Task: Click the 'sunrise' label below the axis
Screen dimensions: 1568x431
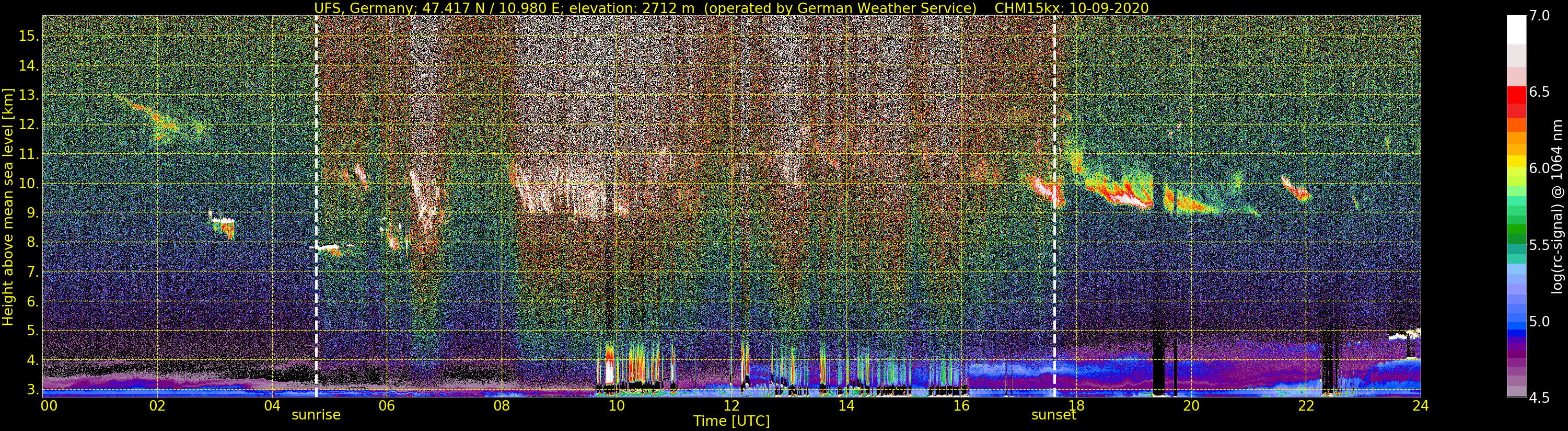Action: tap(316, 415)
